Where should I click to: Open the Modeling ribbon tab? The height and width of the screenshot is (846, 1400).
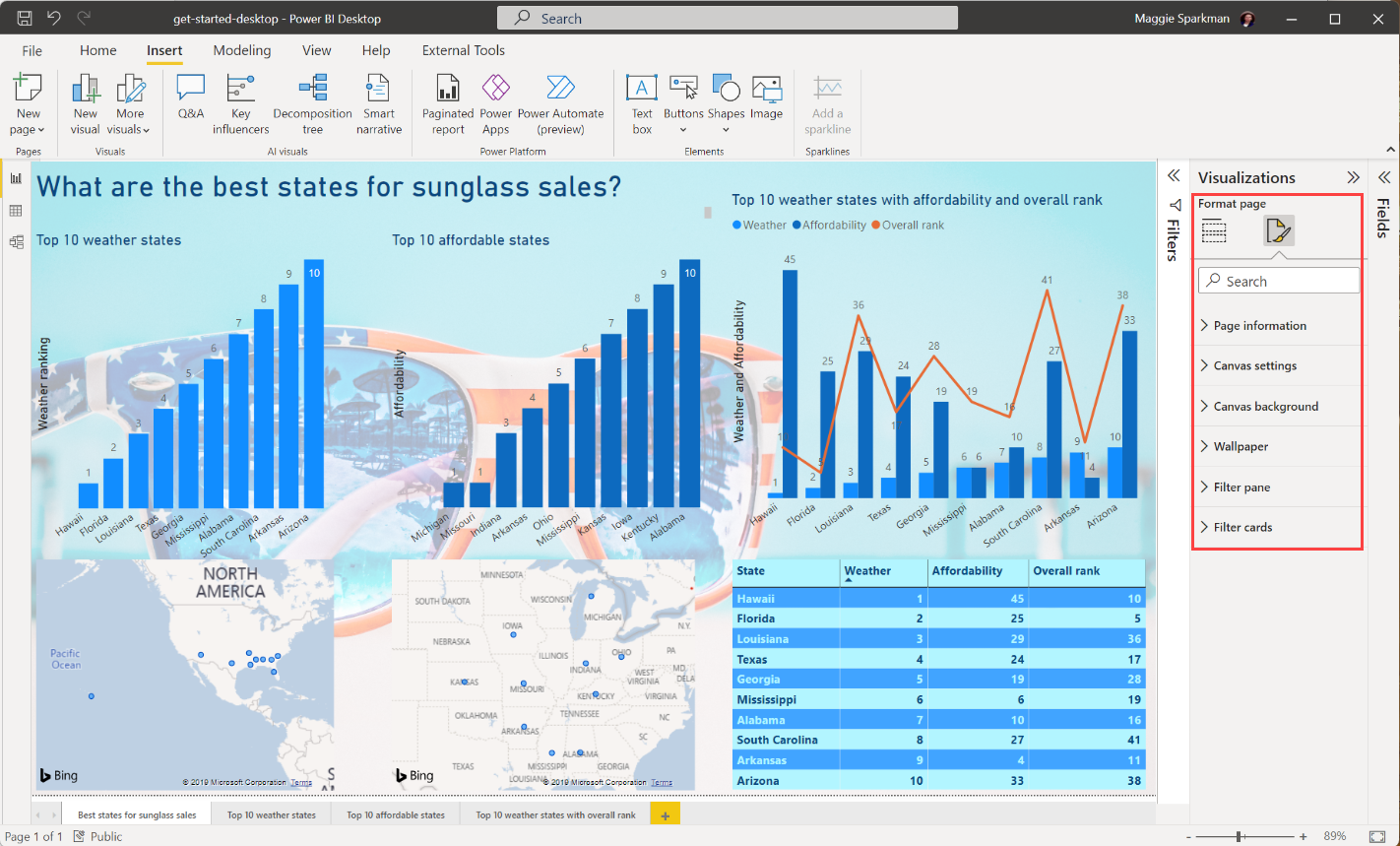point(242,50)
